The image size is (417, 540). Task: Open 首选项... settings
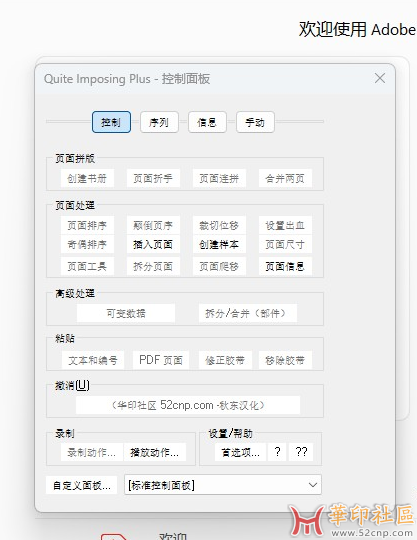[x=241, y=452]
